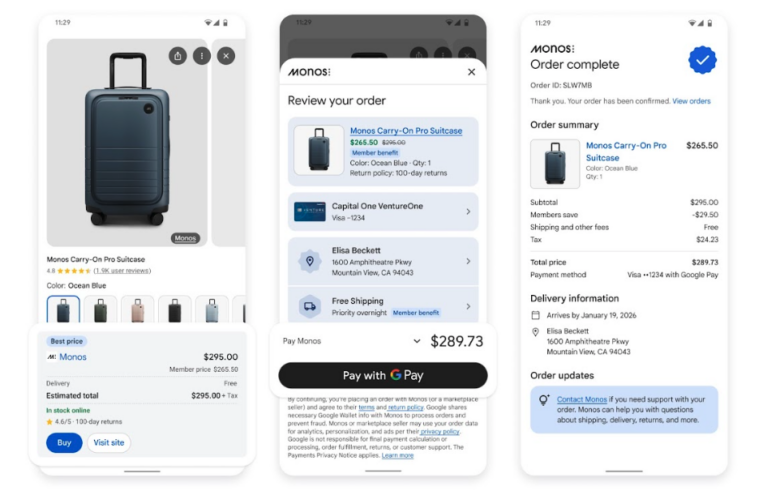Viewport: 780px width, 495px height.
Task: Select the pink suitcase color option
Action: click(x=137, y=309)
